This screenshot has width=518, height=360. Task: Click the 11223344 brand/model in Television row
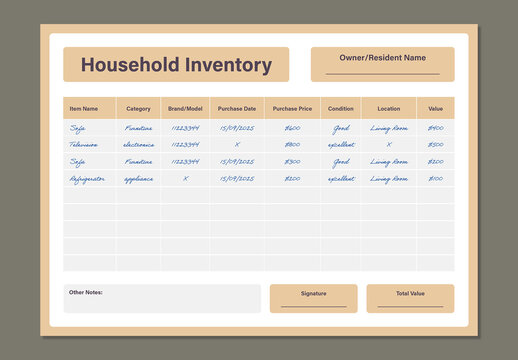pyautogui.click(x=185, y=145)
